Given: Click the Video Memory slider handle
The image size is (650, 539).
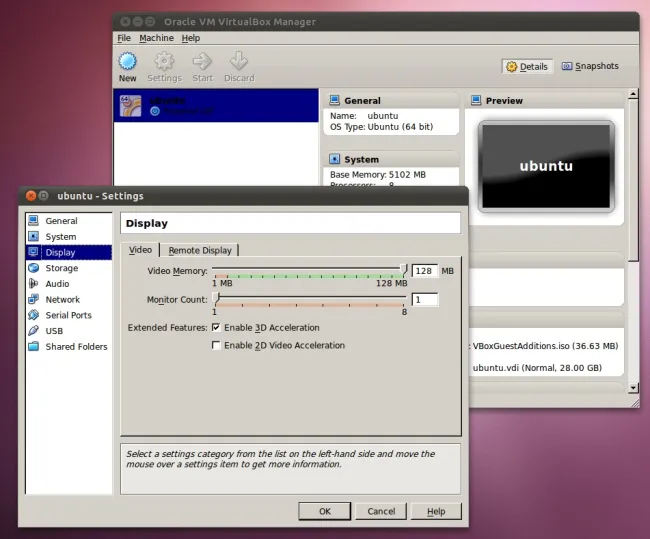Looking at the screenshot, I should pos(404,270).
